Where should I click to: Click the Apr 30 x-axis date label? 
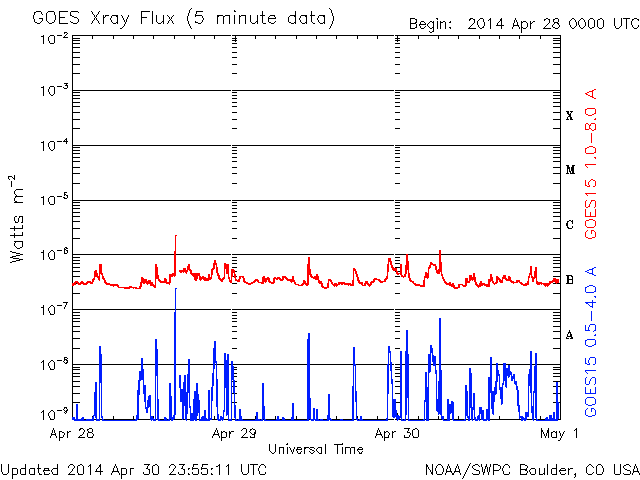pos(398,434)
